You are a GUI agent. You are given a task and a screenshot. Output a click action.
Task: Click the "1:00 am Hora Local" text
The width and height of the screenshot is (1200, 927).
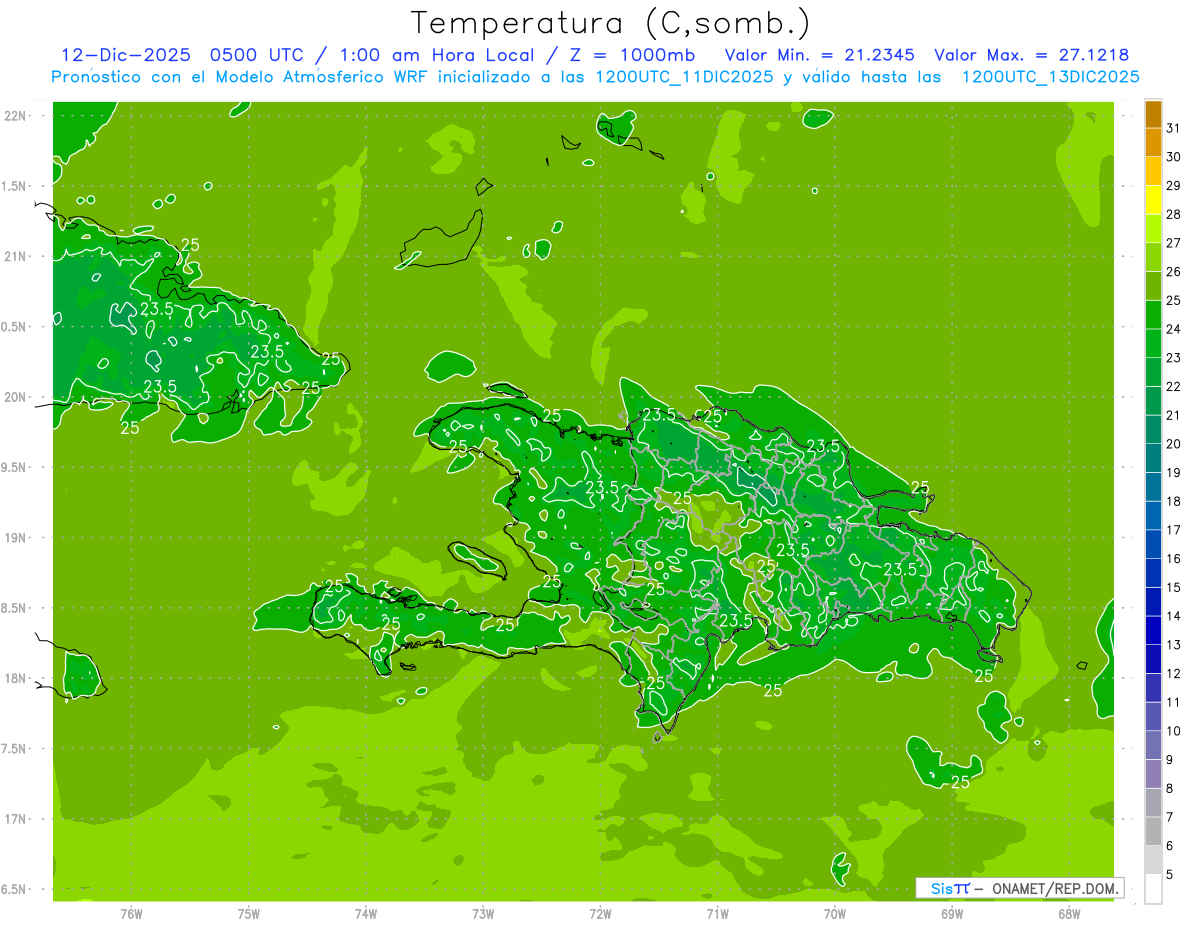tap(435, 55)
